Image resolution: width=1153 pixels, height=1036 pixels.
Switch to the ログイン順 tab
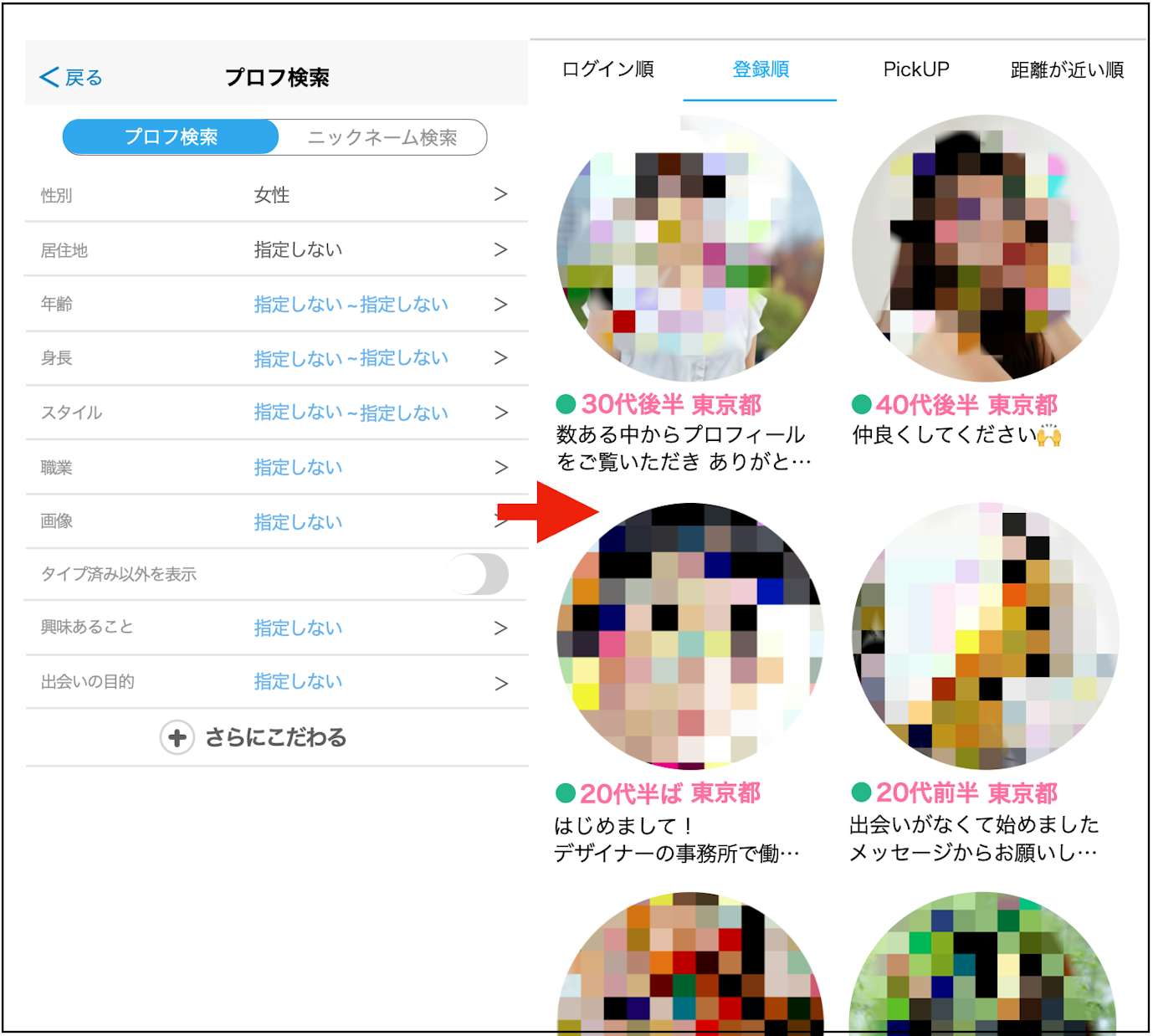(x=608, y=69)
